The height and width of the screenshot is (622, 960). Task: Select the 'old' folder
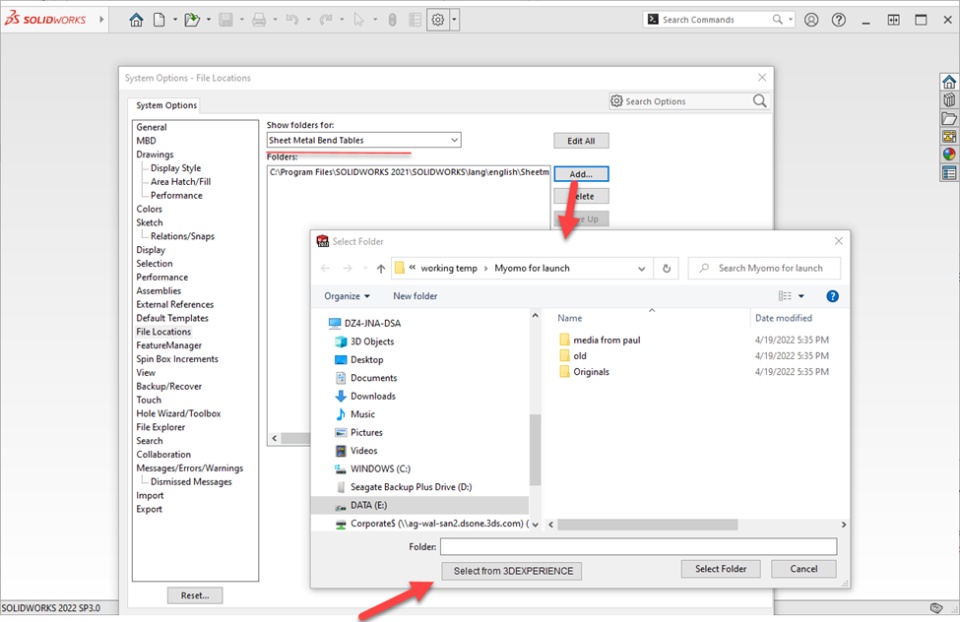[573, 356]
